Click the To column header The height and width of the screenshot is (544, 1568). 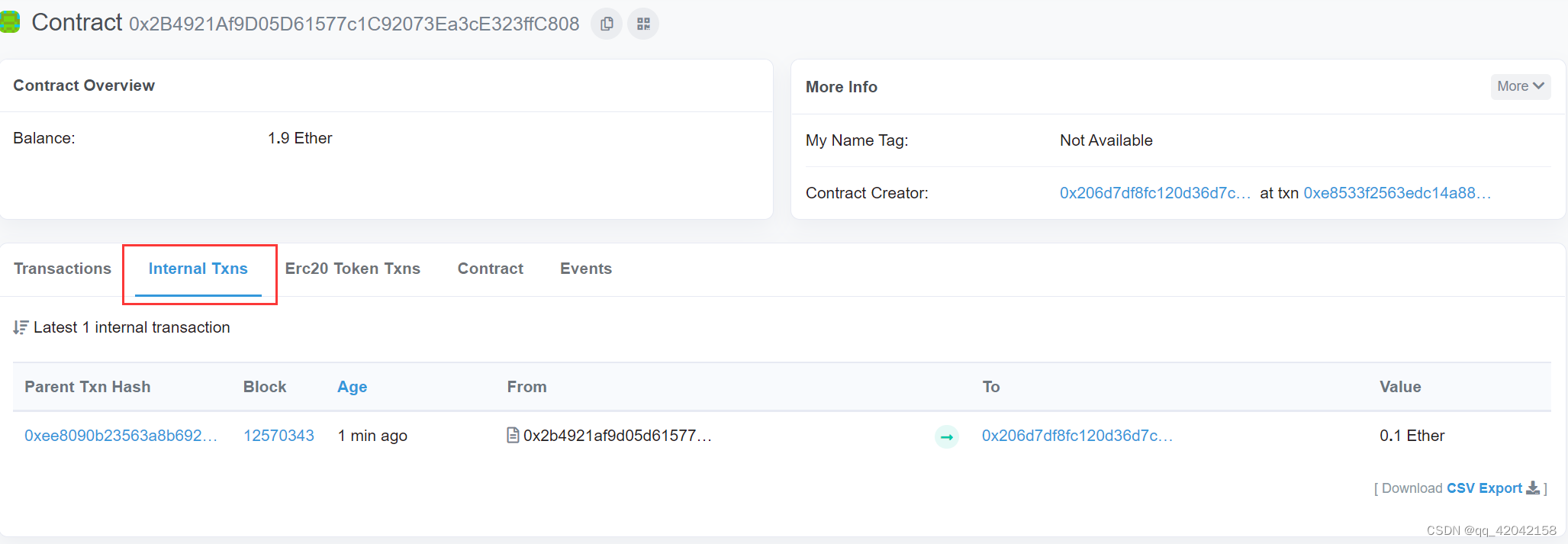pos(991,387)
